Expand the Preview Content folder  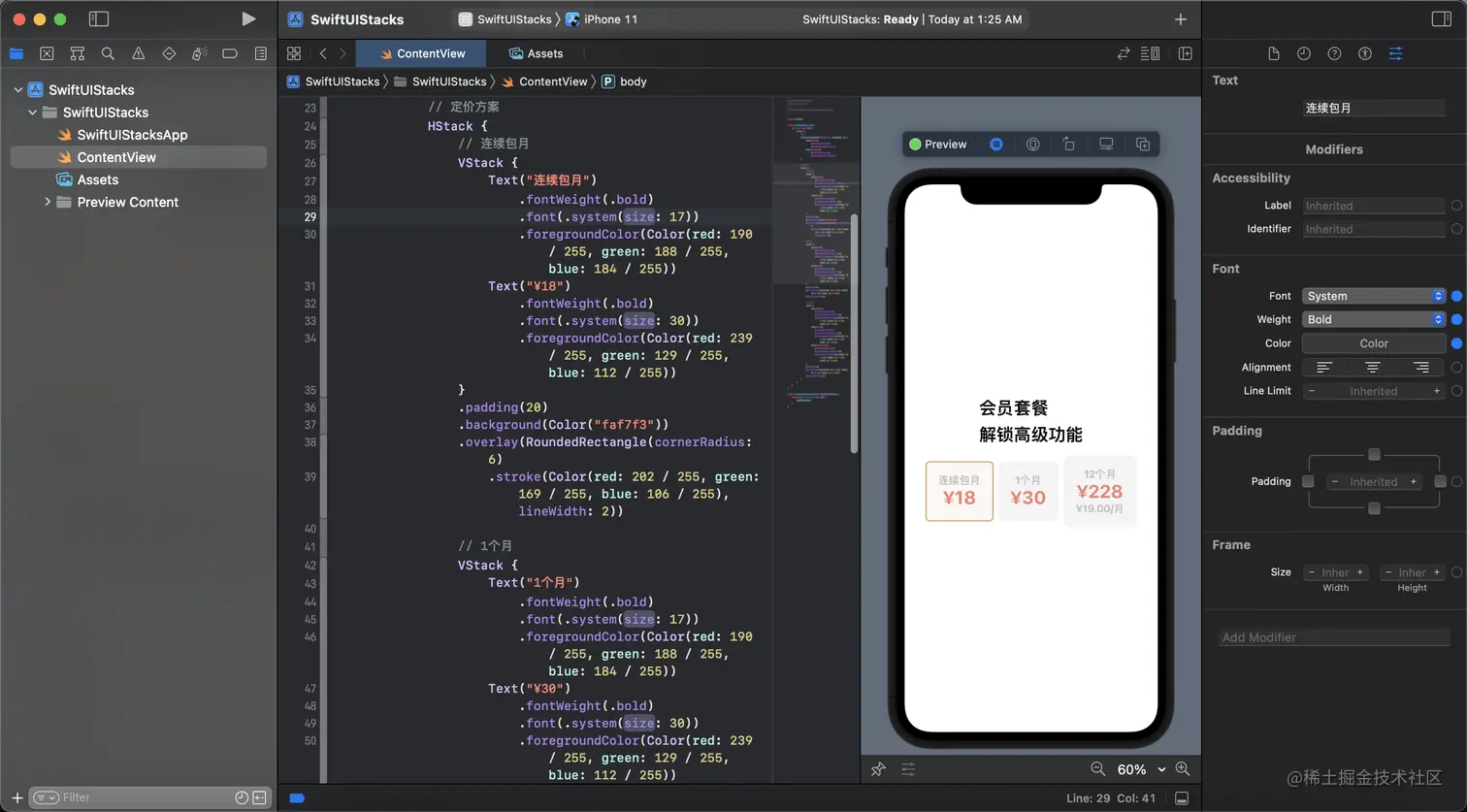pos(47,202)
